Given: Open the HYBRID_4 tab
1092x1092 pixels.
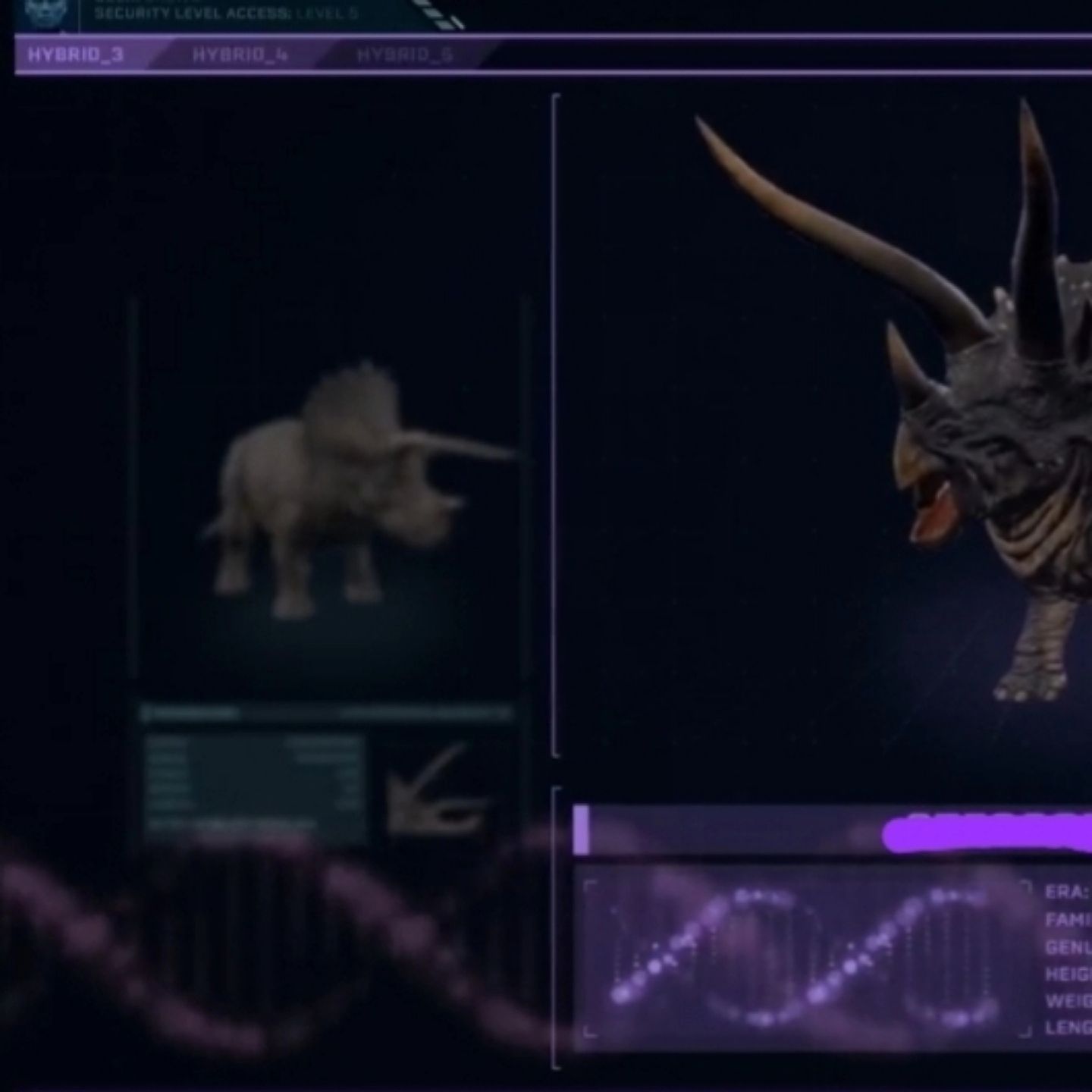Looking at the screenshot, I should (240, 55).
